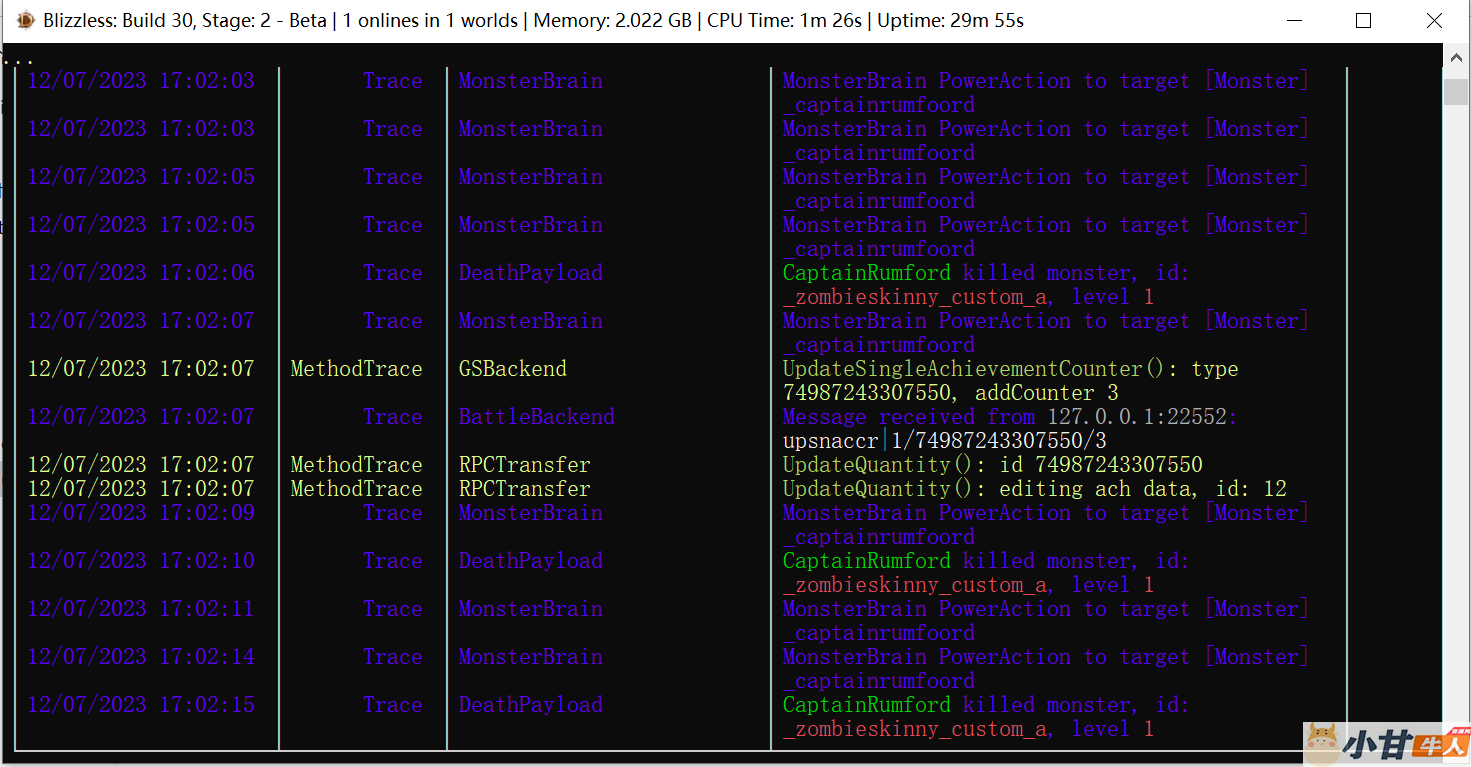The width and height of the screenshot is (1471, 767).
Task: Click RPCTransfer in the 'id 74987243307550' row
Action: coord(524,464)
